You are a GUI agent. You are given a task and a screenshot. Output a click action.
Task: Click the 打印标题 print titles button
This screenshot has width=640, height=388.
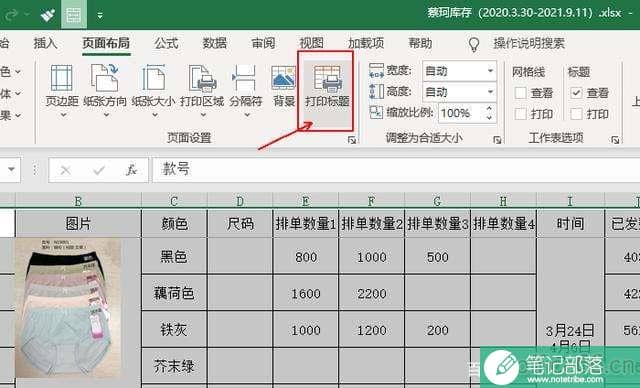pyautogui.click(x=327, y=86)
